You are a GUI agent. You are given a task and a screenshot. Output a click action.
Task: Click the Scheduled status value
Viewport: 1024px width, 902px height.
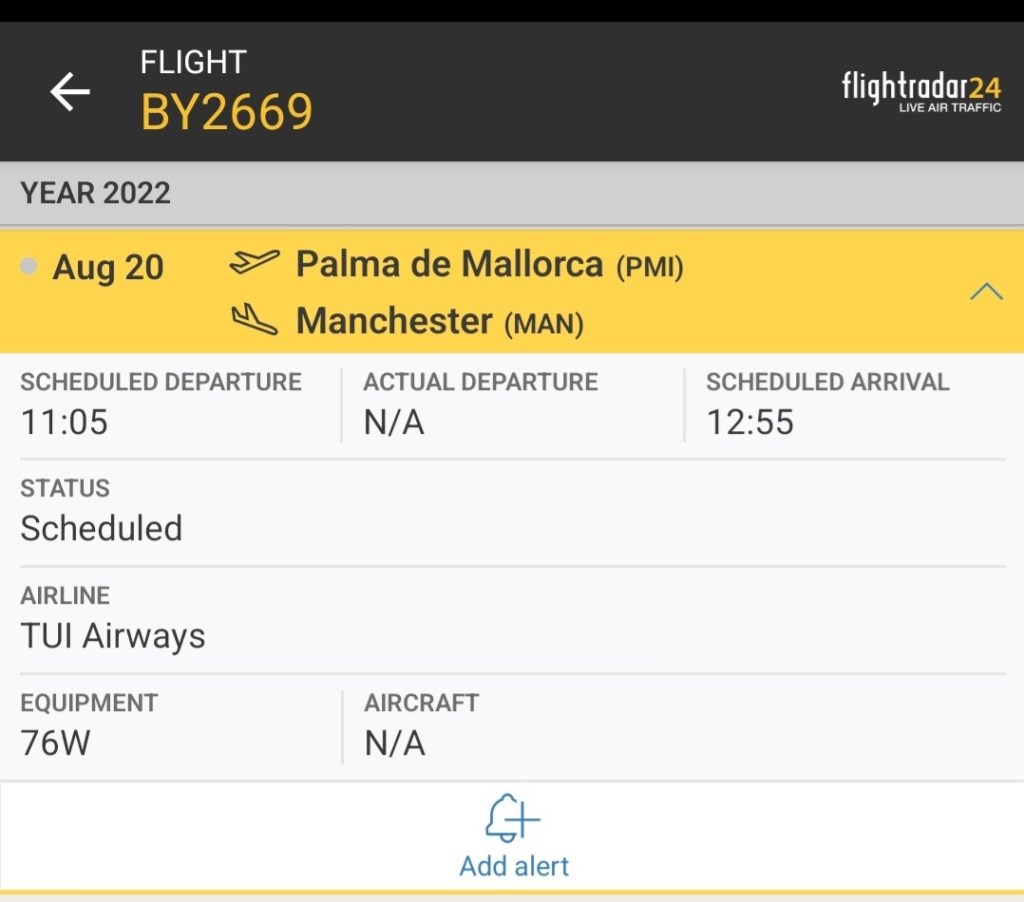tap(101, 528)
